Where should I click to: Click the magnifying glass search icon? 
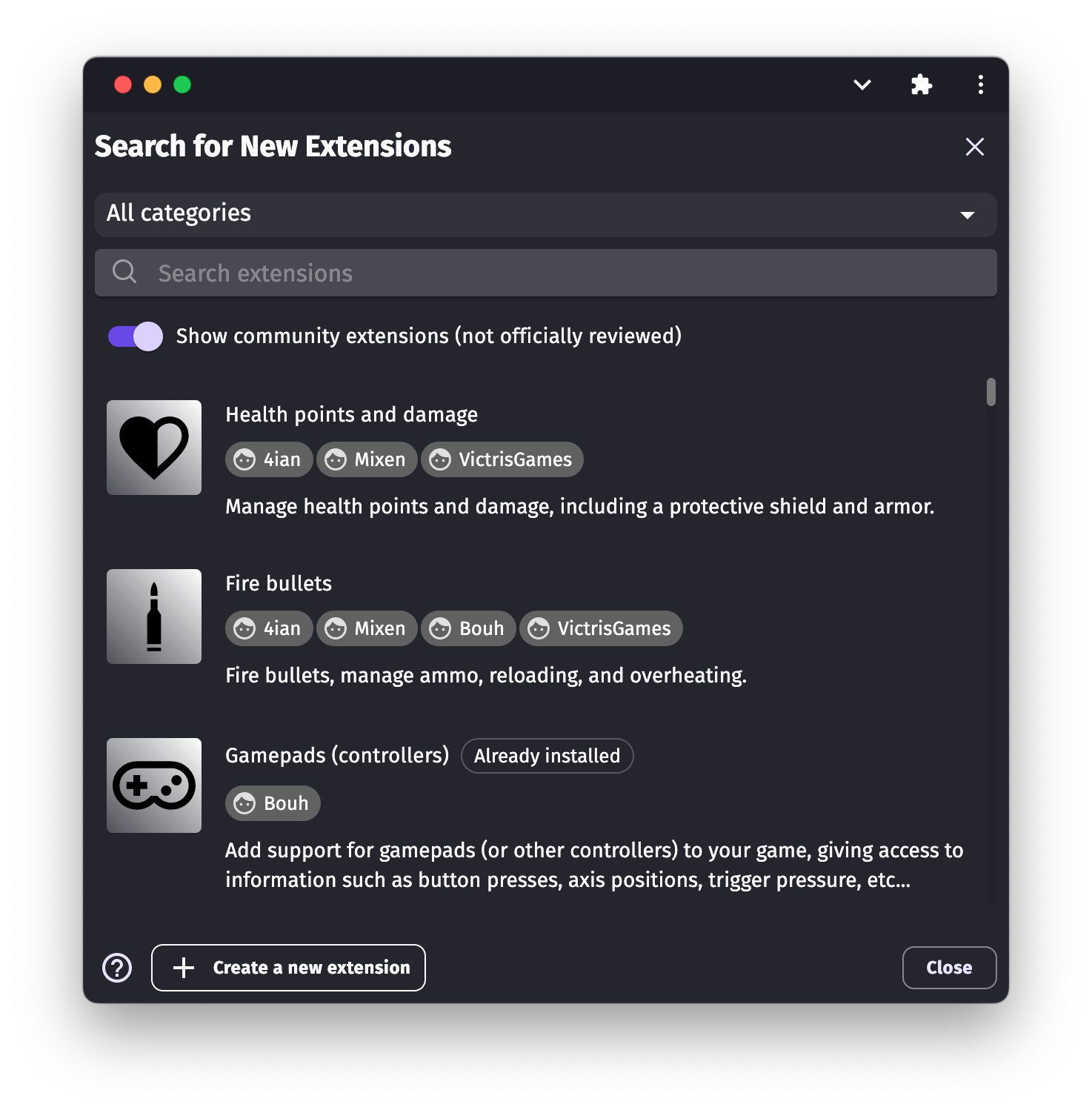click(124, 272)
